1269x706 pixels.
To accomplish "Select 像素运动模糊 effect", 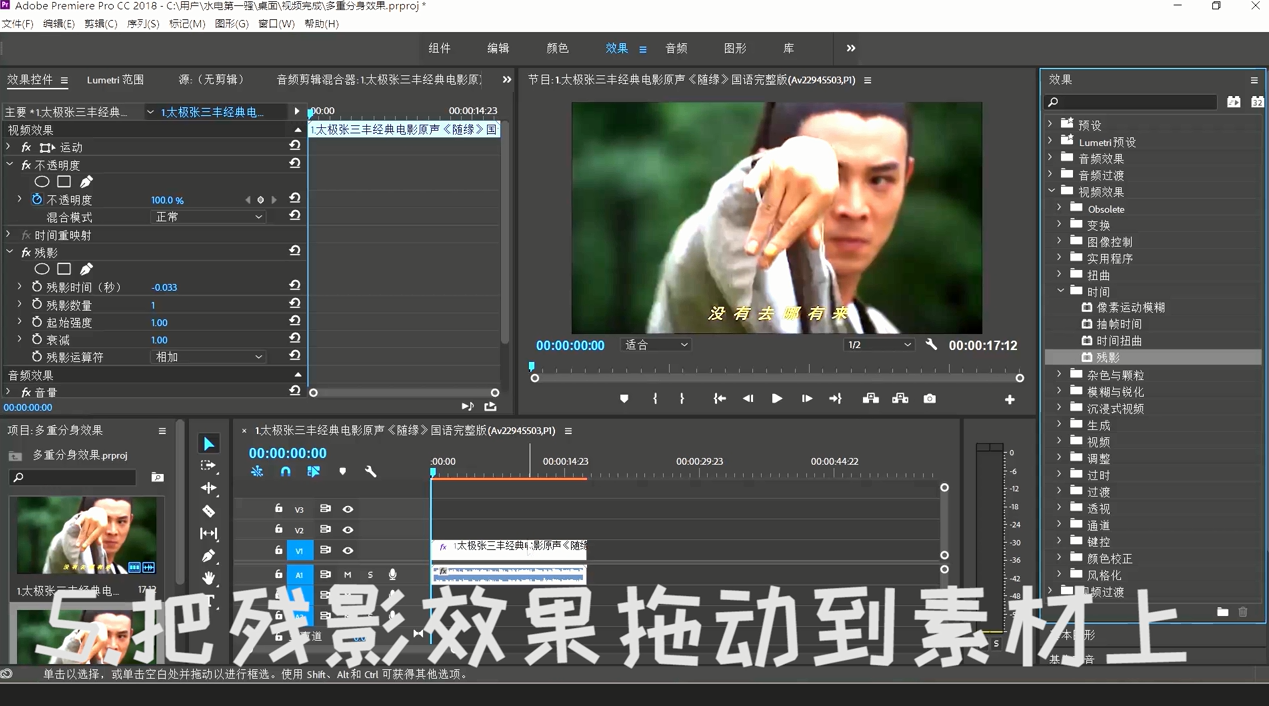I will click(x=1131, y=307).
